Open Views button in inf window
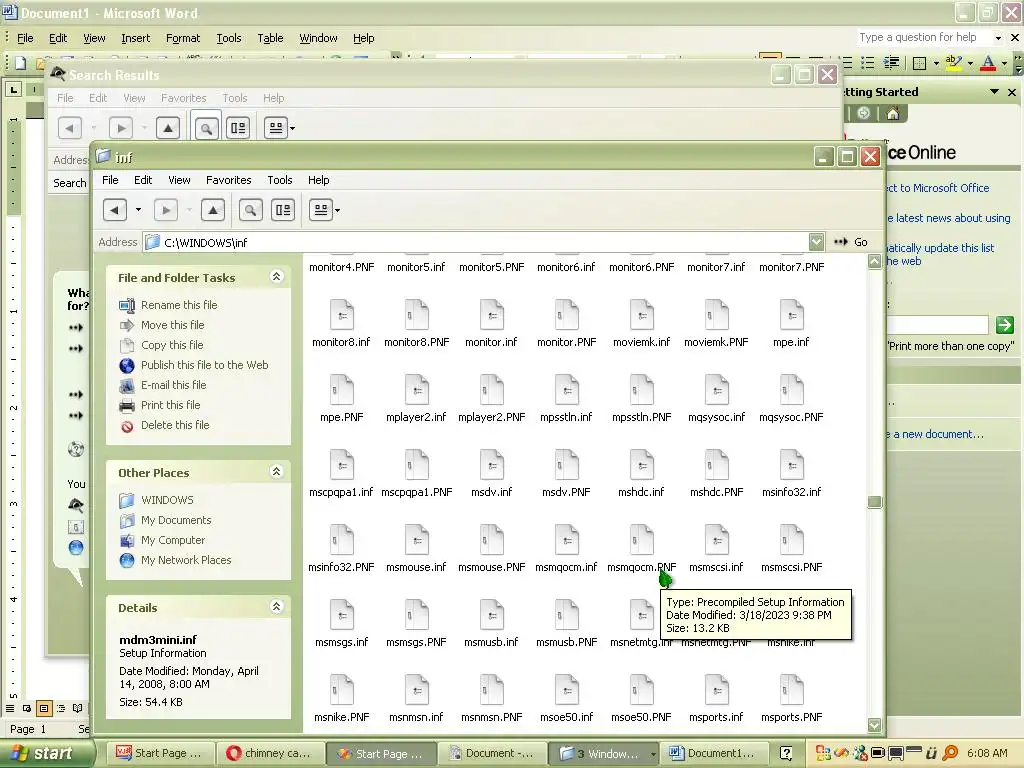Viewport: 1024px width, 768px height. point(321,210)
